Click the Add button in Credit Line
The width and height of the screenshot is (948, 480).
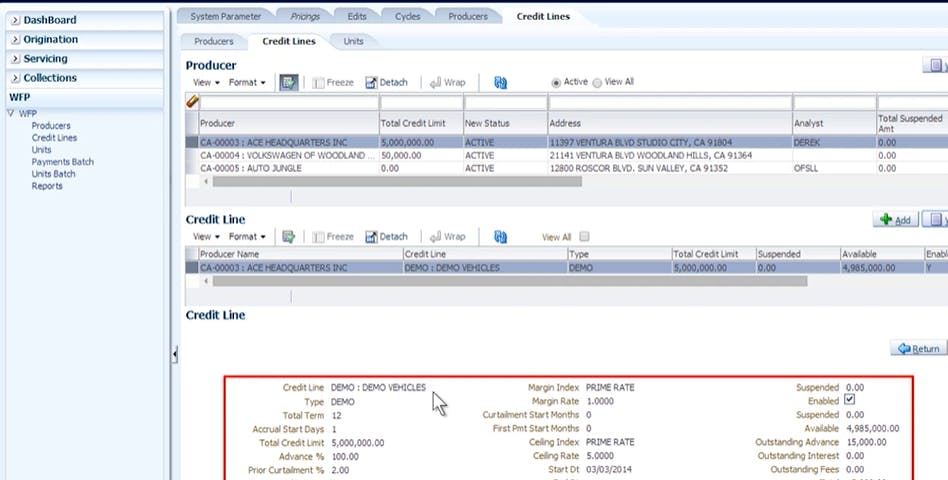click(897, 219)
